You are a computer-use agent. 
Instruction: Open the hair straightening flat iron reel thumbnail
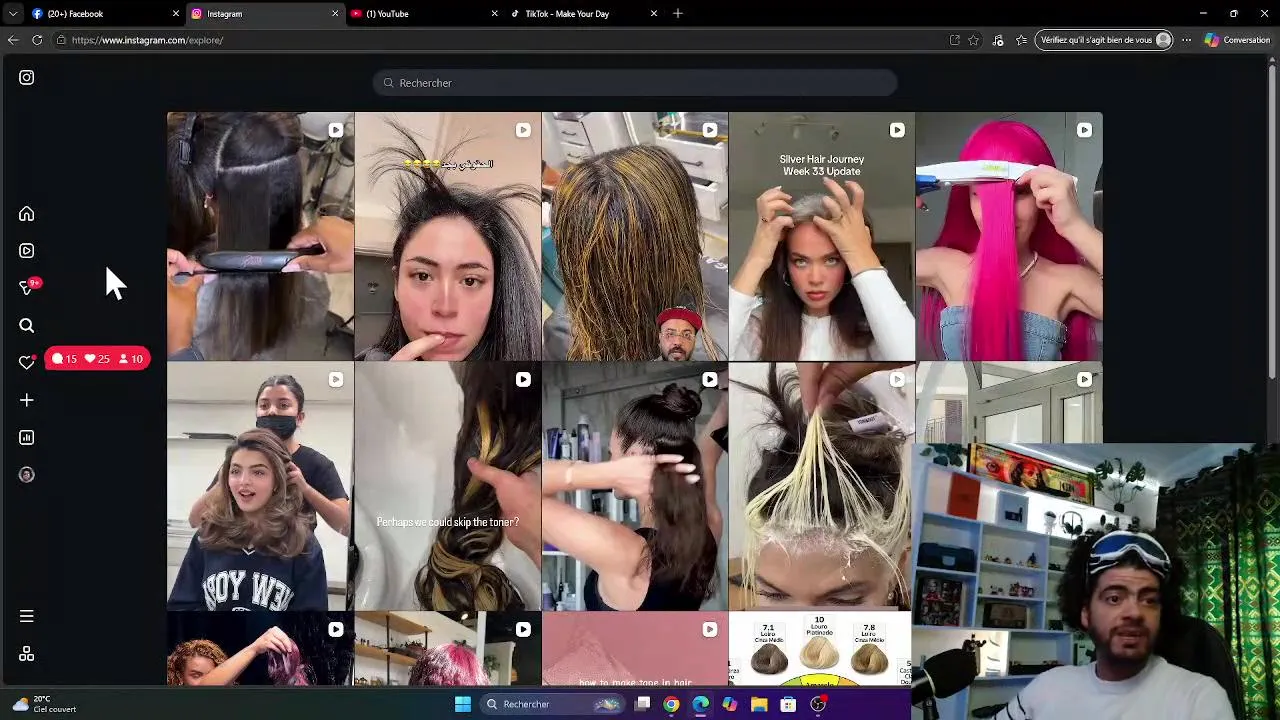[x=260, y=235]
